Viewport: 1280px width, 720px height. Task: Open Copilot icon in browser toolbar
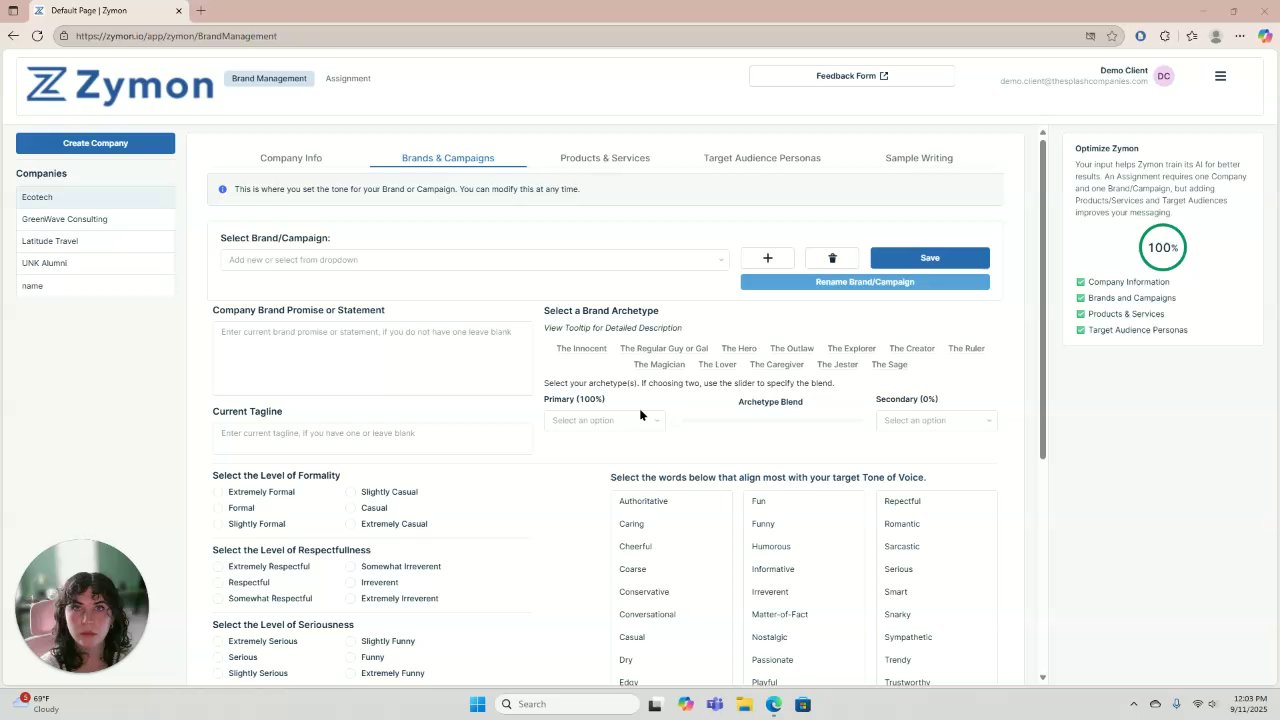pyautogui.click(x=1265, y=36)
